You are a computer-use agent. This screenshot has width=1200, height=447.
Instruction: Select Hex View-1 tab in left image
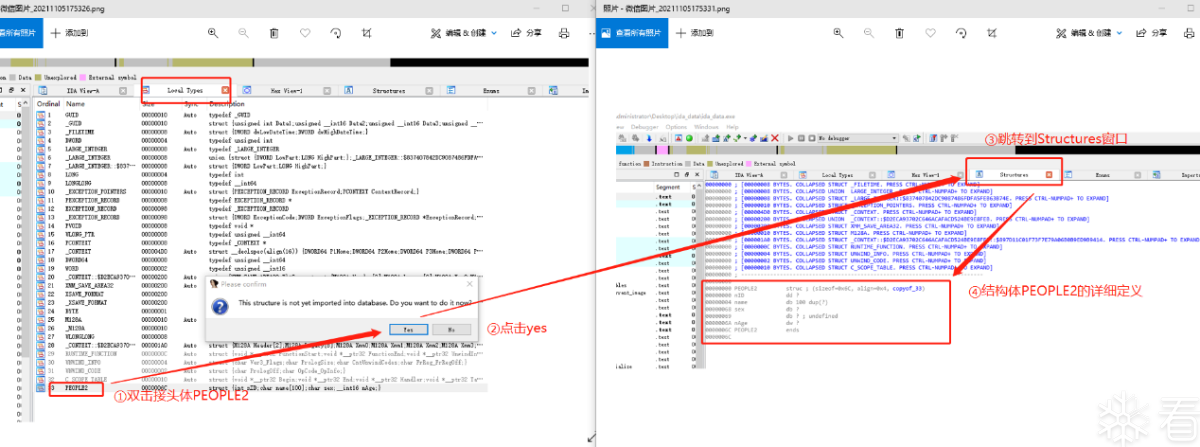tap(287, 90)
